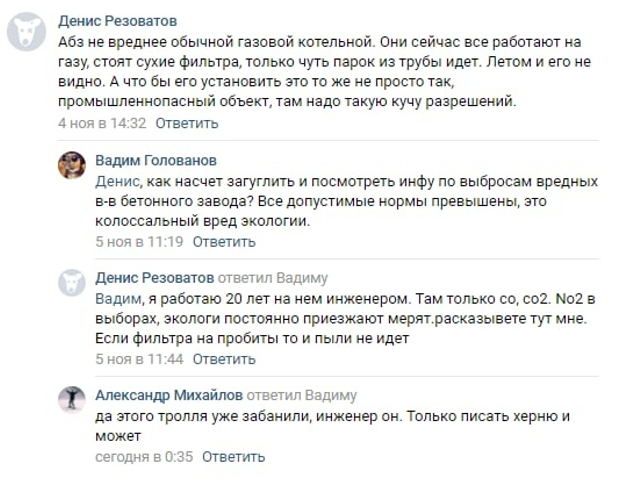617x481 pixels.
Task: Open timestamp '5 ноя в 11:44'
Action: point(139,359)
